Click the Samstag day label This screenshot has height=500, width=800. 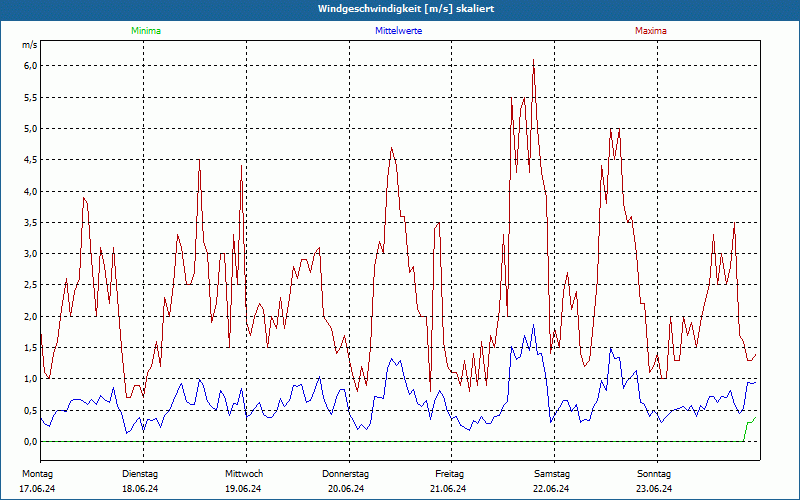(x=552, y=474)
